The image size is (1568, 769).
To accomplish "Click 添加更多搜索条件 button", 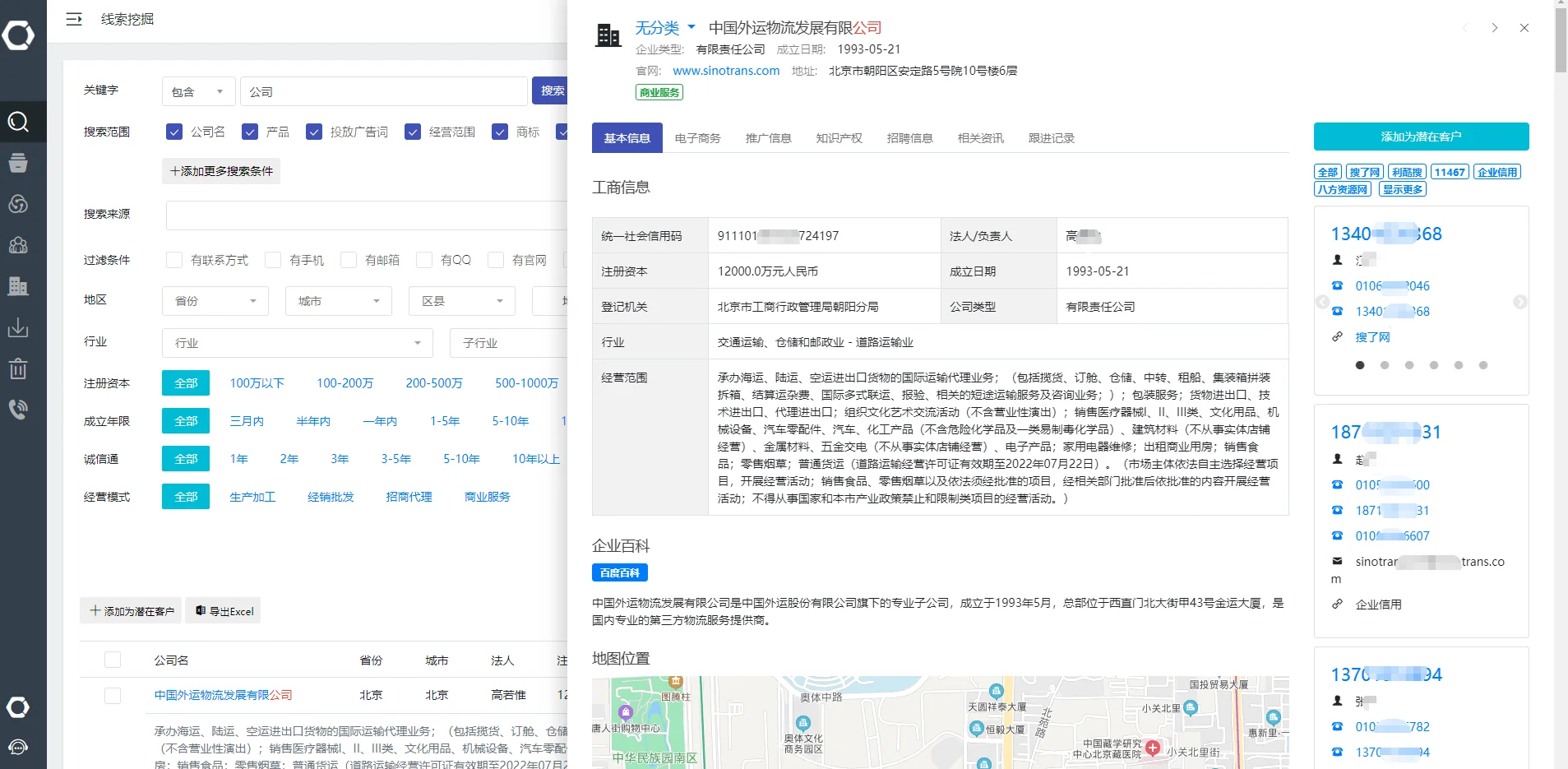I will pyautogui.click(x=221, y=171).
